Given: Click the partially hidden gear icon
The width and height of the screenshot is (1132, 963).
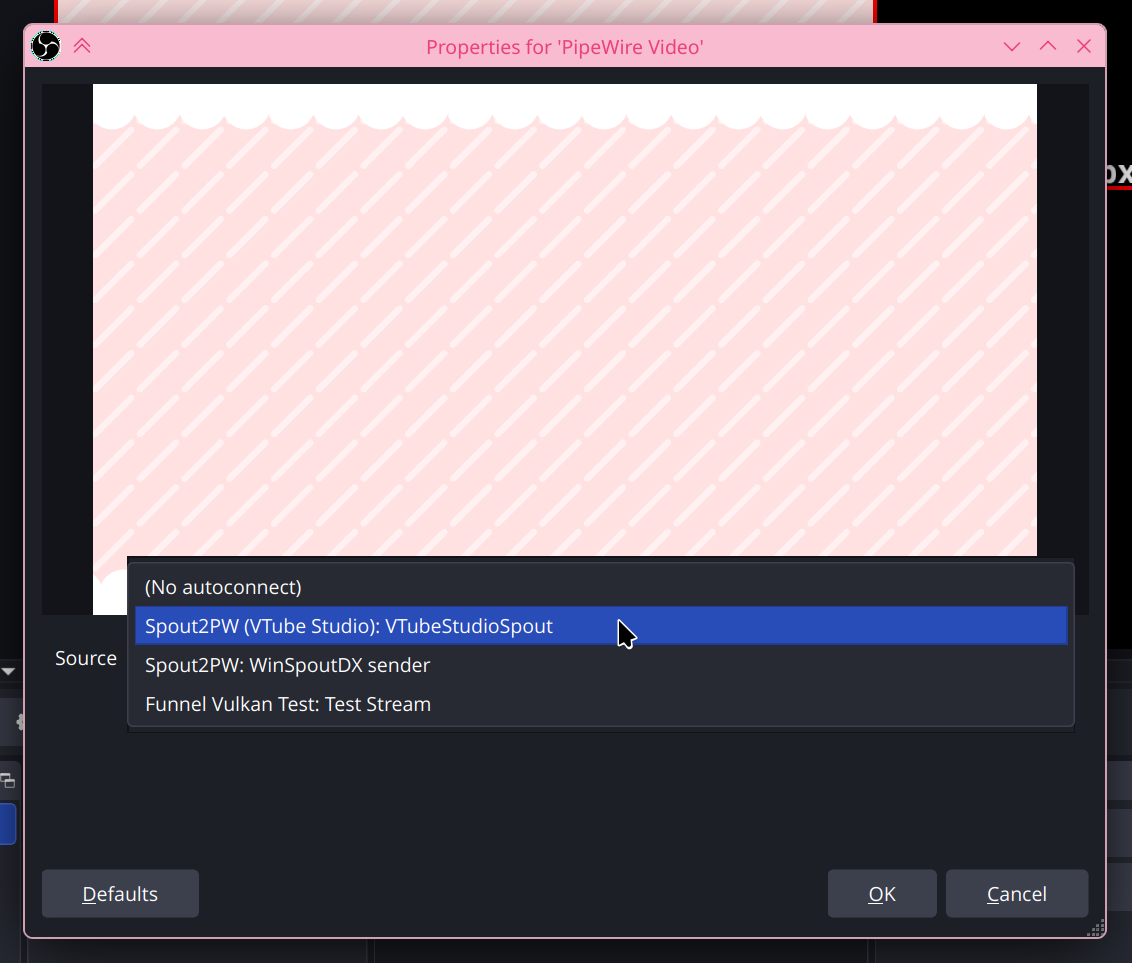Looking at the screenshot, I should click(x=19, y=721).
